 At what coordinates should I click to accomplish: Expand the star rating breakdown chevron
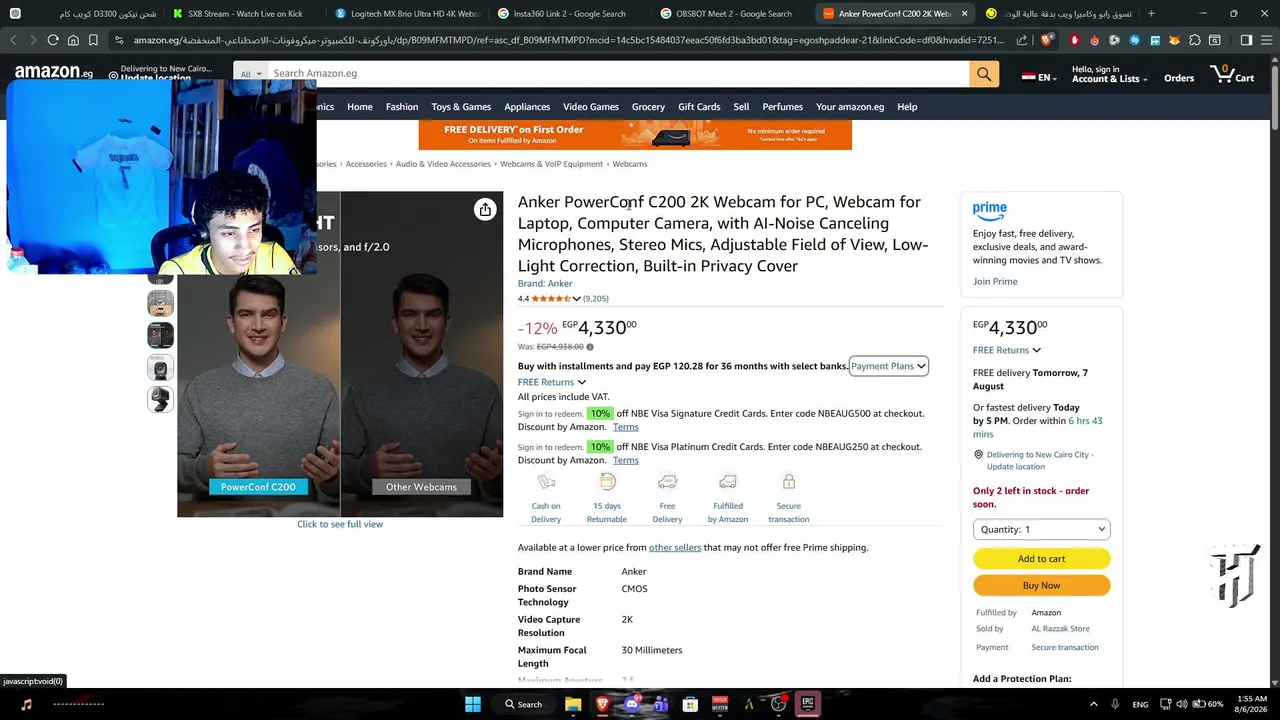(576, 298)
